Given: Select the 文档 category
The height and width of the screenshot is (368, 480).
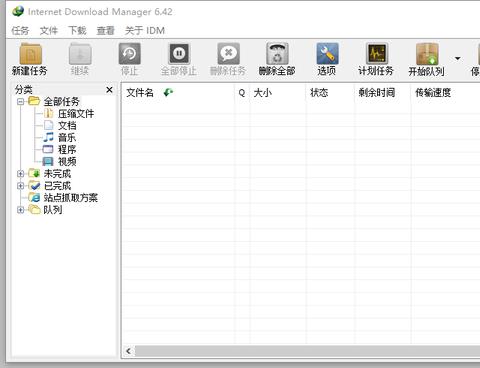Looking at the screenshot, I should [67, 126].
